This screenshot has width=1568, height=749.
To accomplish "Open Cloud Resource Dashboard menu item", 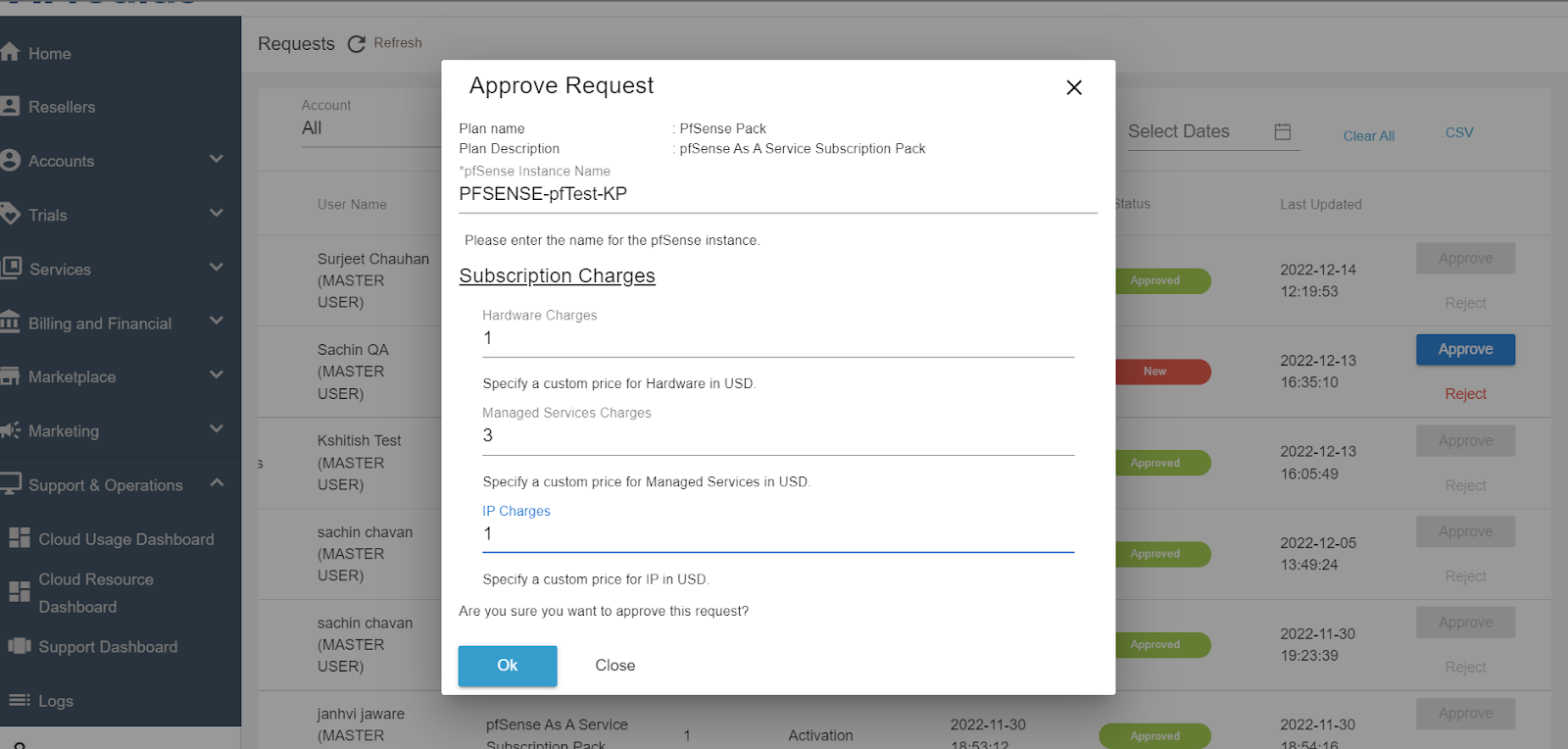I will (96, 593).
